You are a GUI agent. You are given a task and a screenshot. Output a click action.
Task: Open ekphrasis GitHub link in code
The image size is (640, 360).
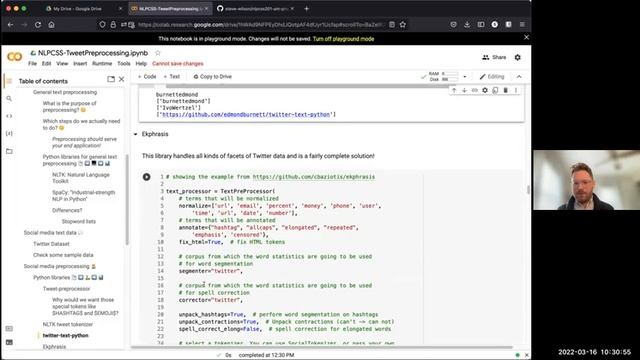[x=313, y=177]
